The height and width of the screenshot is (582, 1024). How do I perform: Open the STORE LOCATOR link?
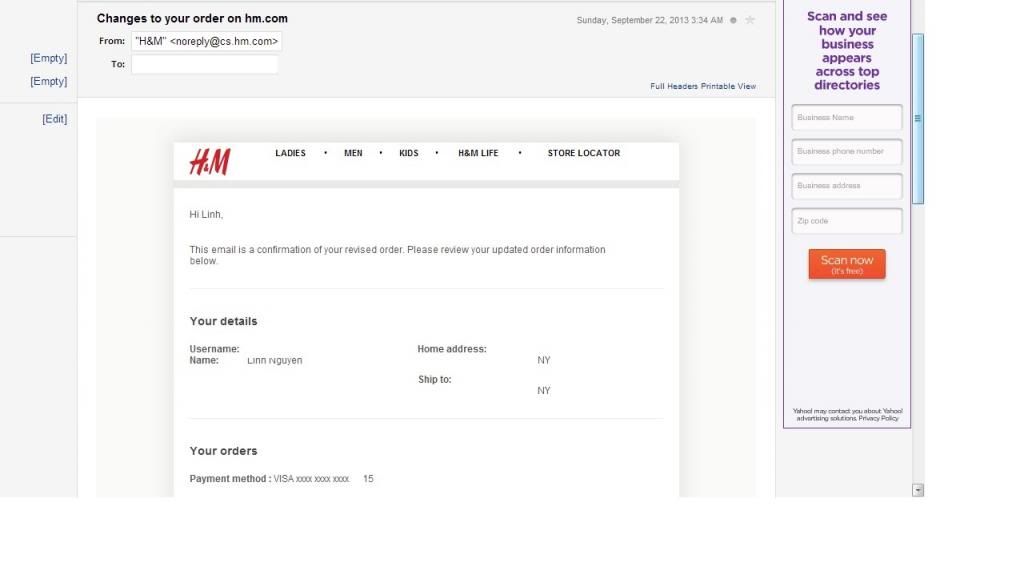[583, 153]
